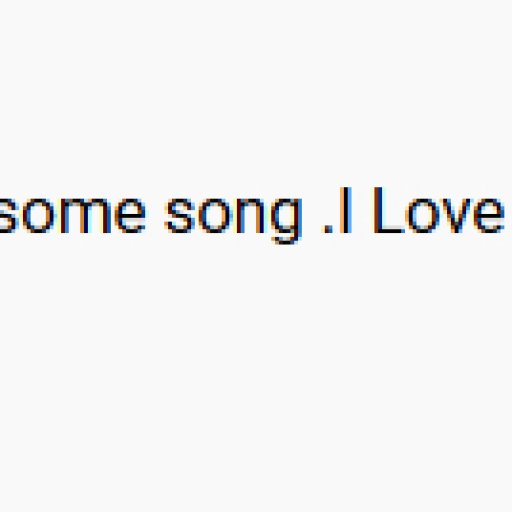Click the final "e" of "Love"

pos(489,215)
